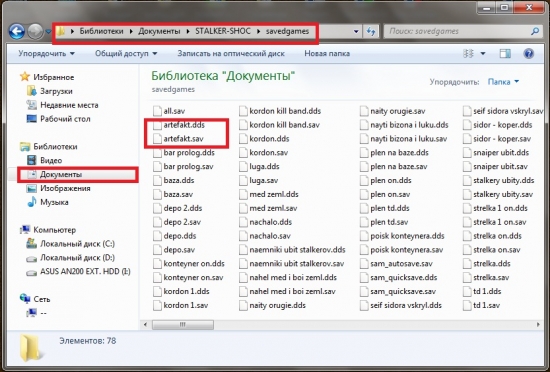Click Документы in the address breadcrumb
The height and width of the screenshot is (372, 550).
(x=159, y=31)
